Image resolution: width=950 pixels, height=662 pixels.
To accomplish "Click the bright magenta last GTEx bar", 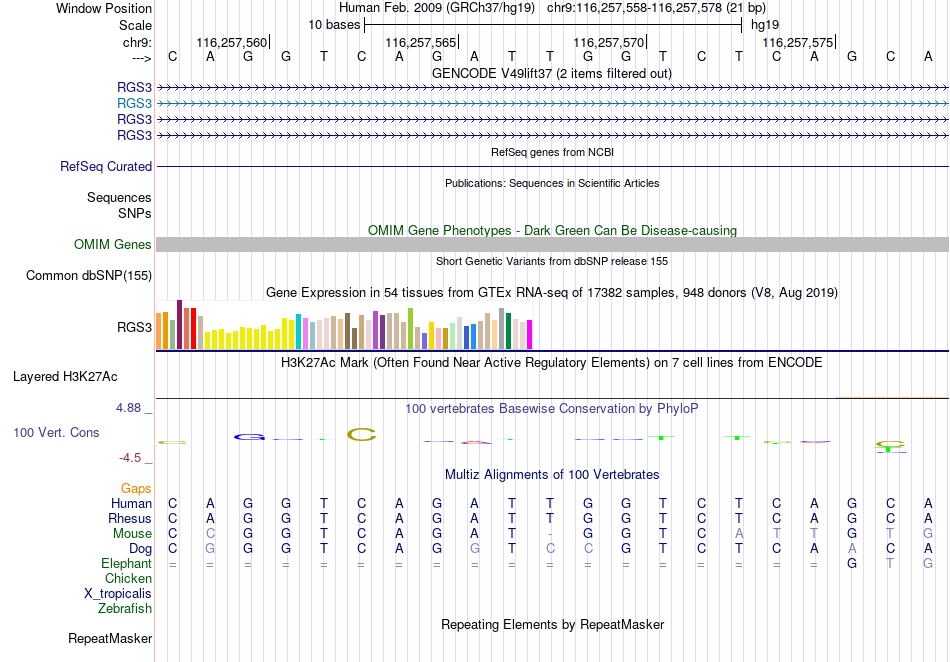I will tap(530, 334).
